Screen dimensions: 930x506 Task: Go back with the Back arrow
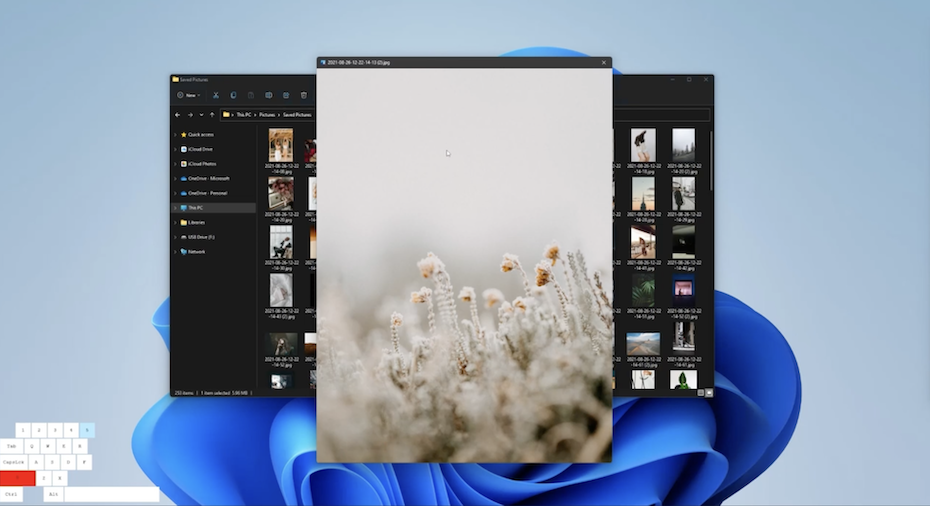pos(178,115)
